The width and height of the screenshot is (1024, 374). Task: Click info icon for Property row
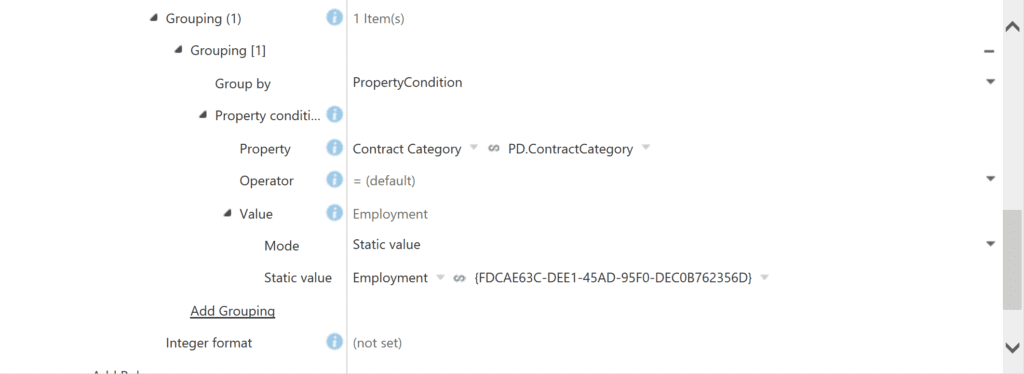click(x=334, y=149)
